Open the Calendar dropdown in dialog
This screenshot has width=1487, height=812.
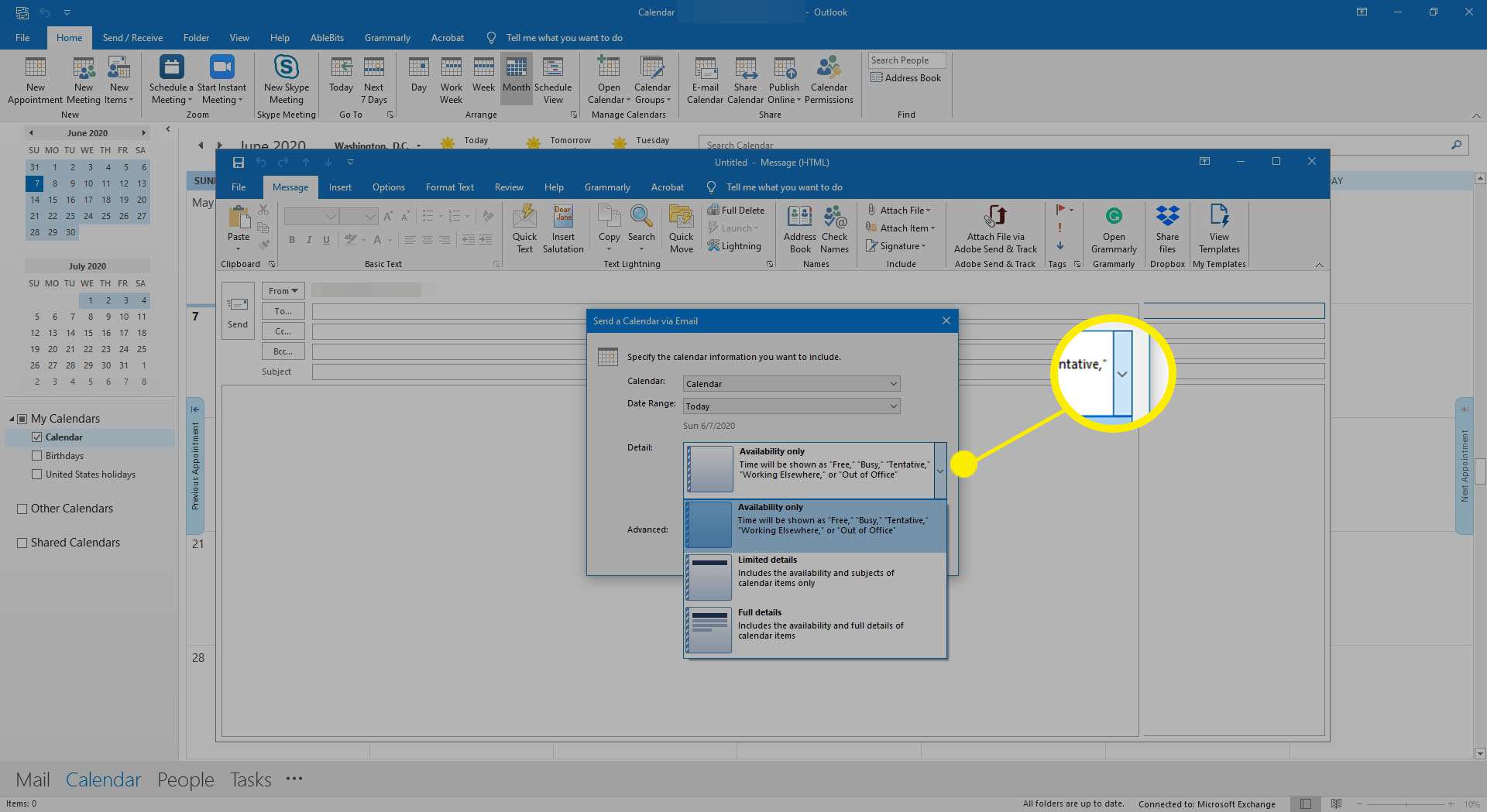[893, 384]
